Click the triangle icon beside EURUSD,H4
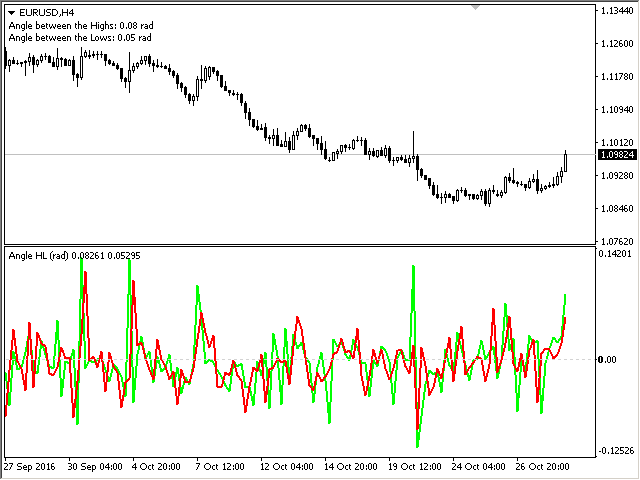 [12, 12]
